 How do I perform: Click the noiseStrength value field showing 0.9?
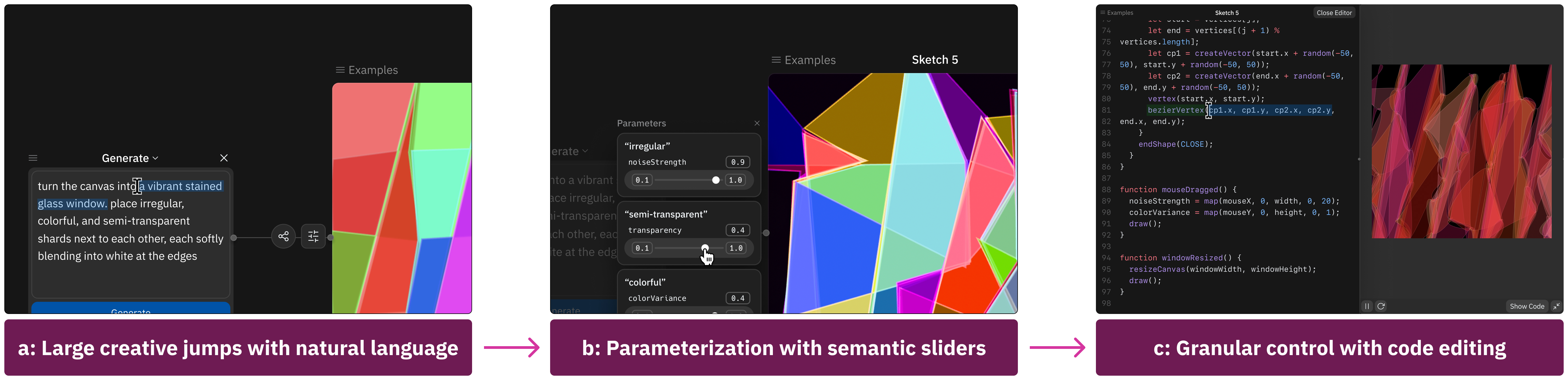point(738,162)
